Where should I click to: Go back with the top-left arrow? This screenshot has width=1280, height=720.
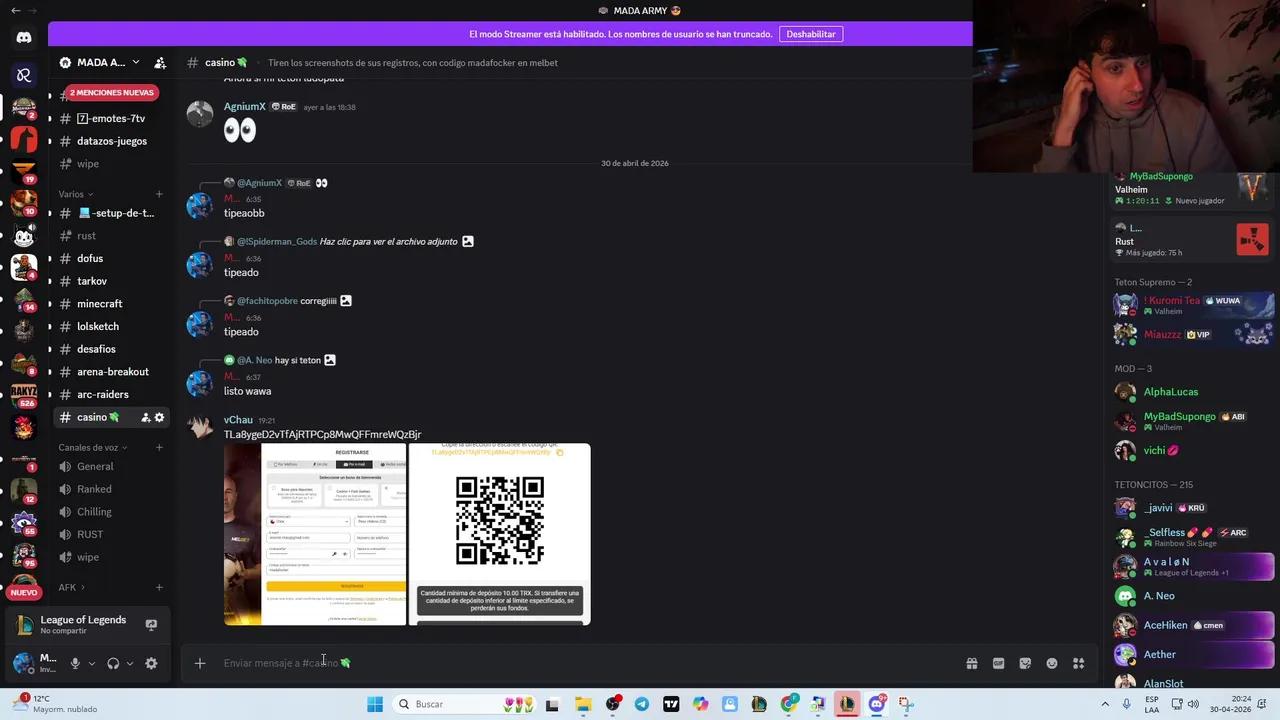(x=15, y=10)
